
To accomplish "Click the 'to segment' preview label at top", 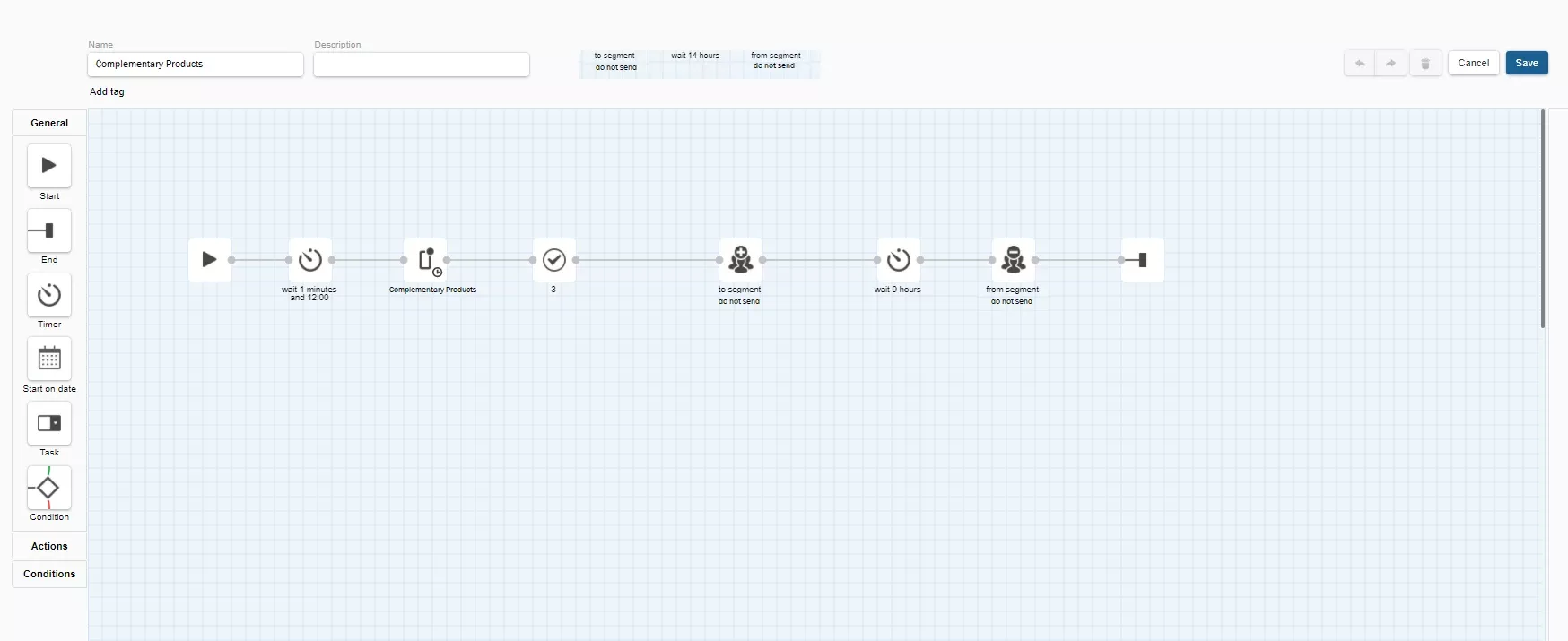I will click(x=614, y=56).
